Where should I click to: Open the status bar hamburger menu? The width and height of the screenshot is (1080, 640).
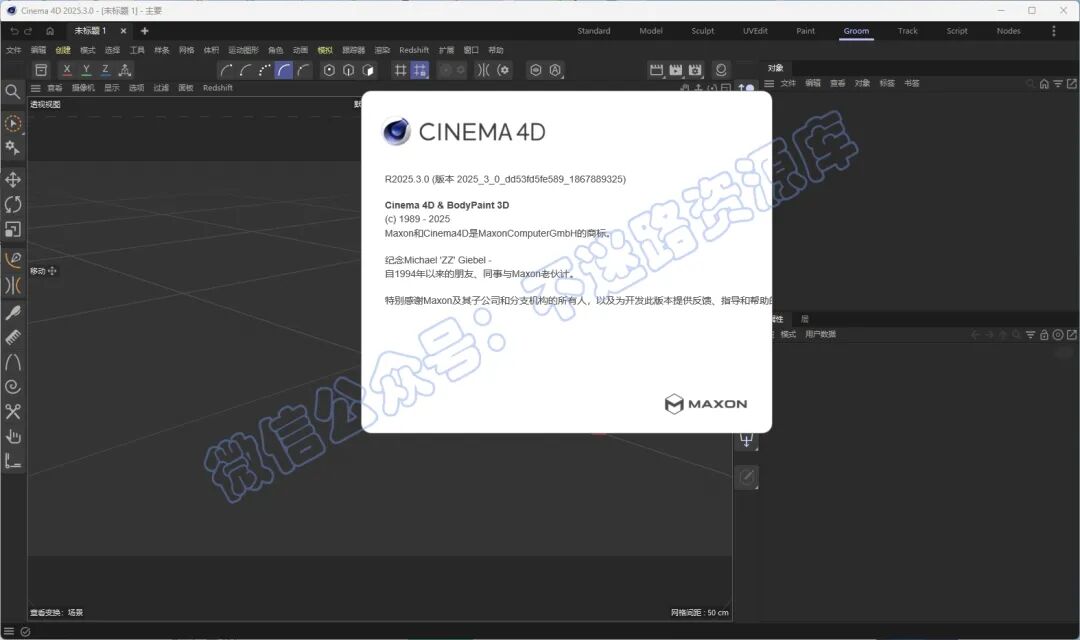point(9,632)
